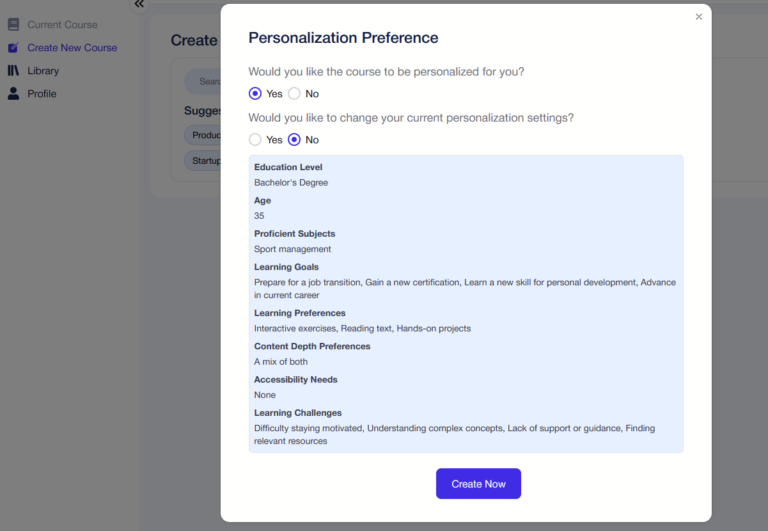Image resolution: width=768 pixels, height=531 pixels.
Task: Pick the partially hidden 'Produc' suggestion chip
Action: (x=203, y=135)
